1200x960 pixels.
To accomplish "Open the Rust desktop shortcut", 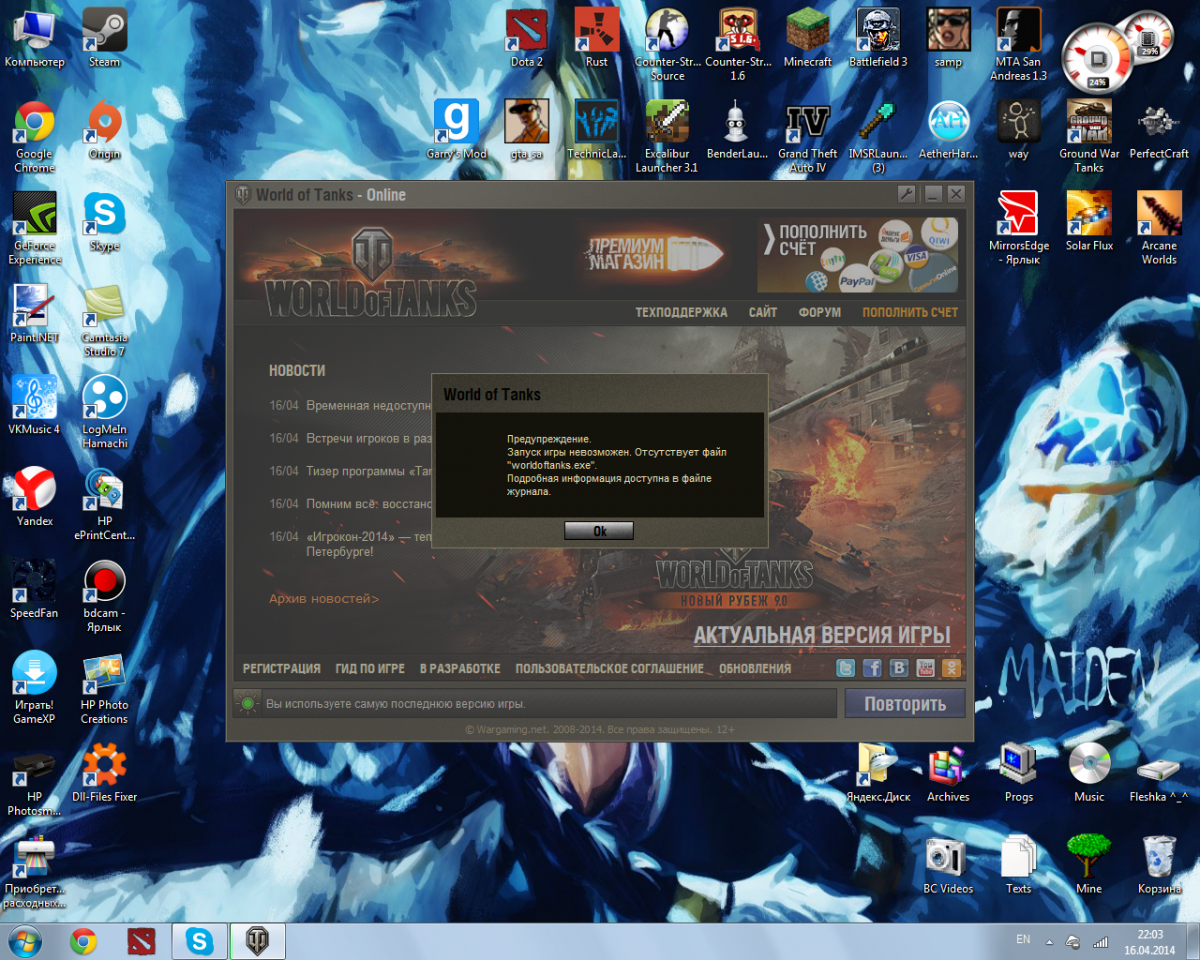I will pos(596,38).
